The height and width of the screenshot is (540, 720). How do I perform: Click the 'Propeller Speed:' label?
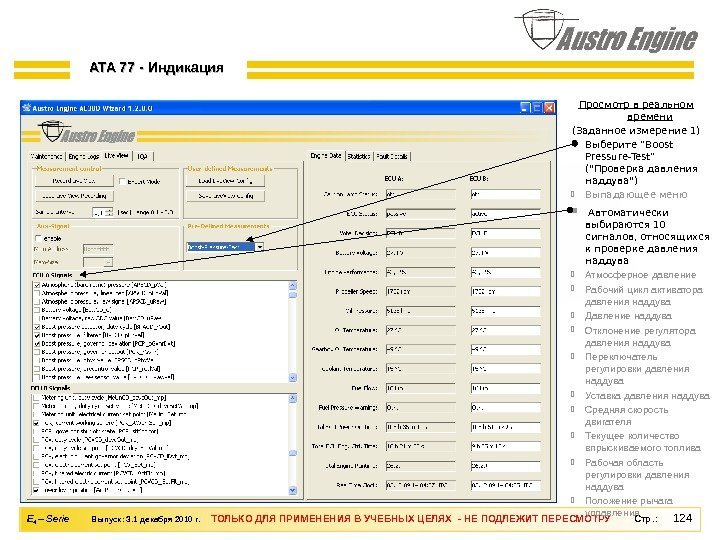(x=356, y=292)
